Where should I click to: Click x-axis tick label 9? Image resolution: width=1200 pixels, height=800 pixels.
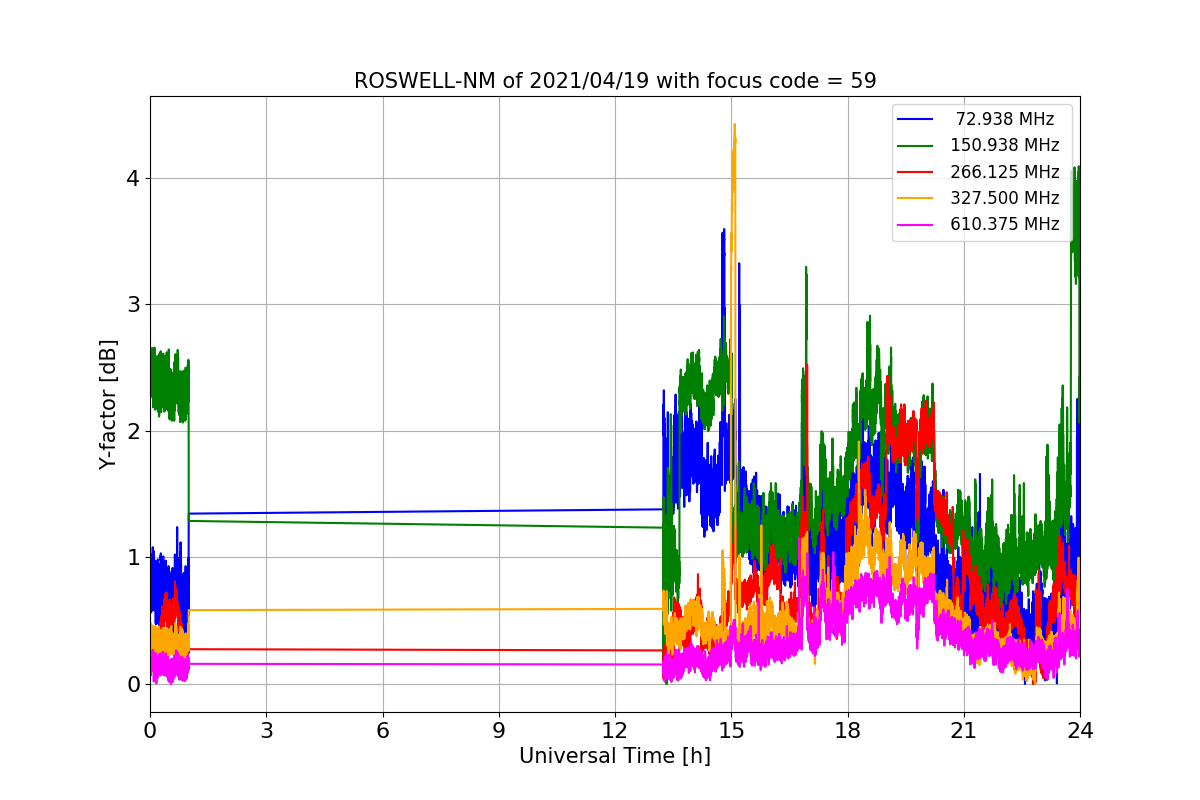coord(499,731)
